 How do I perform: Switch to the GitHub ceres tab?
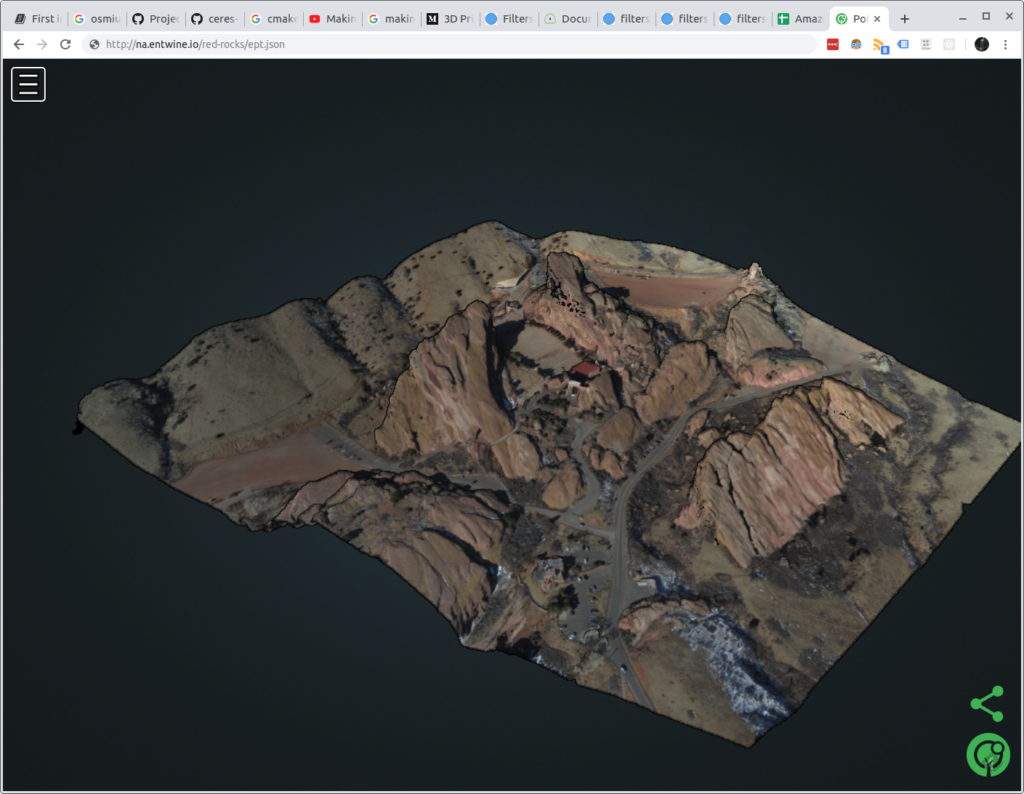[x=214, y=17]
